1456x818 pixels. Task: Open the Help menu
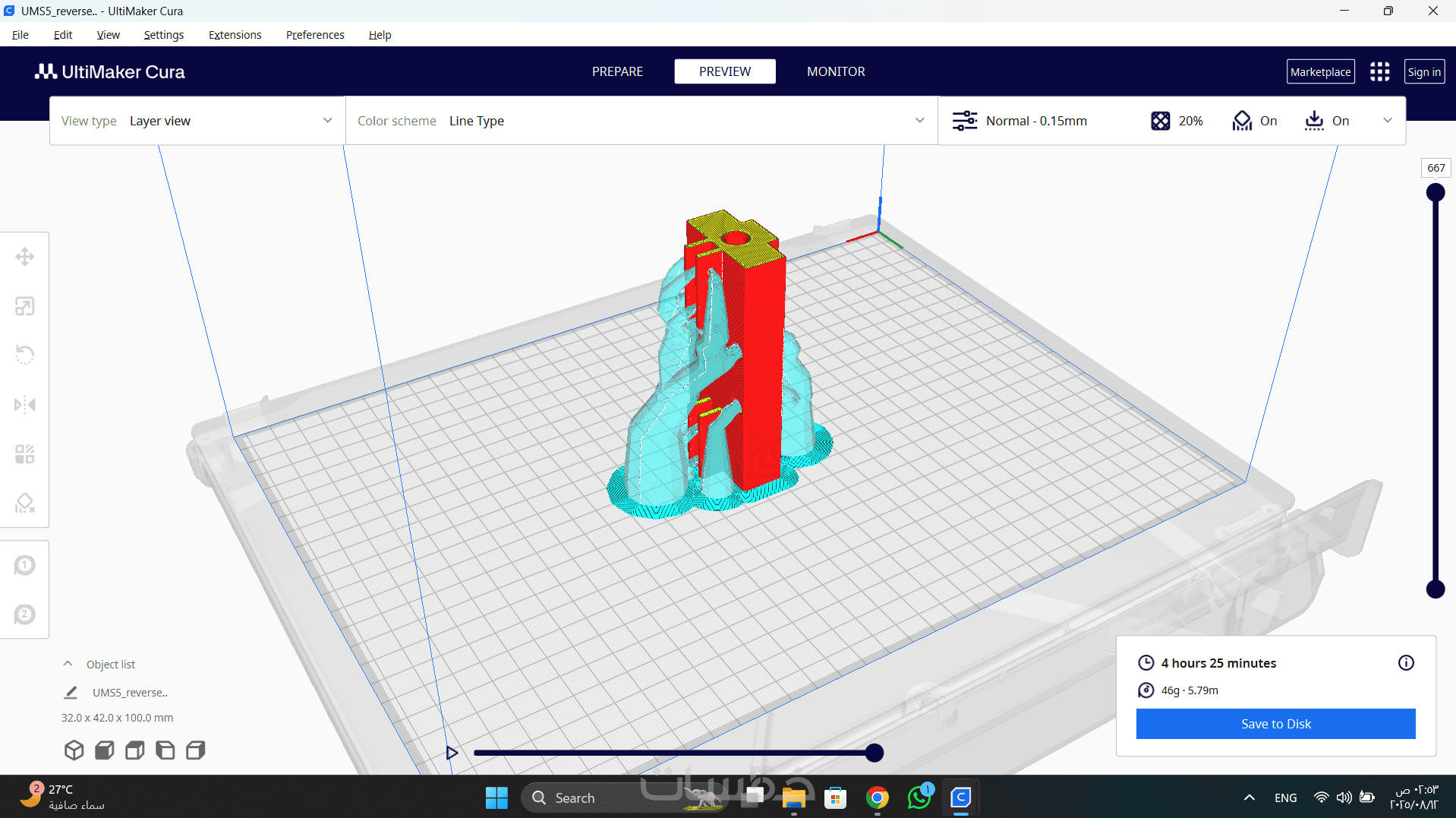click(380, 35)
